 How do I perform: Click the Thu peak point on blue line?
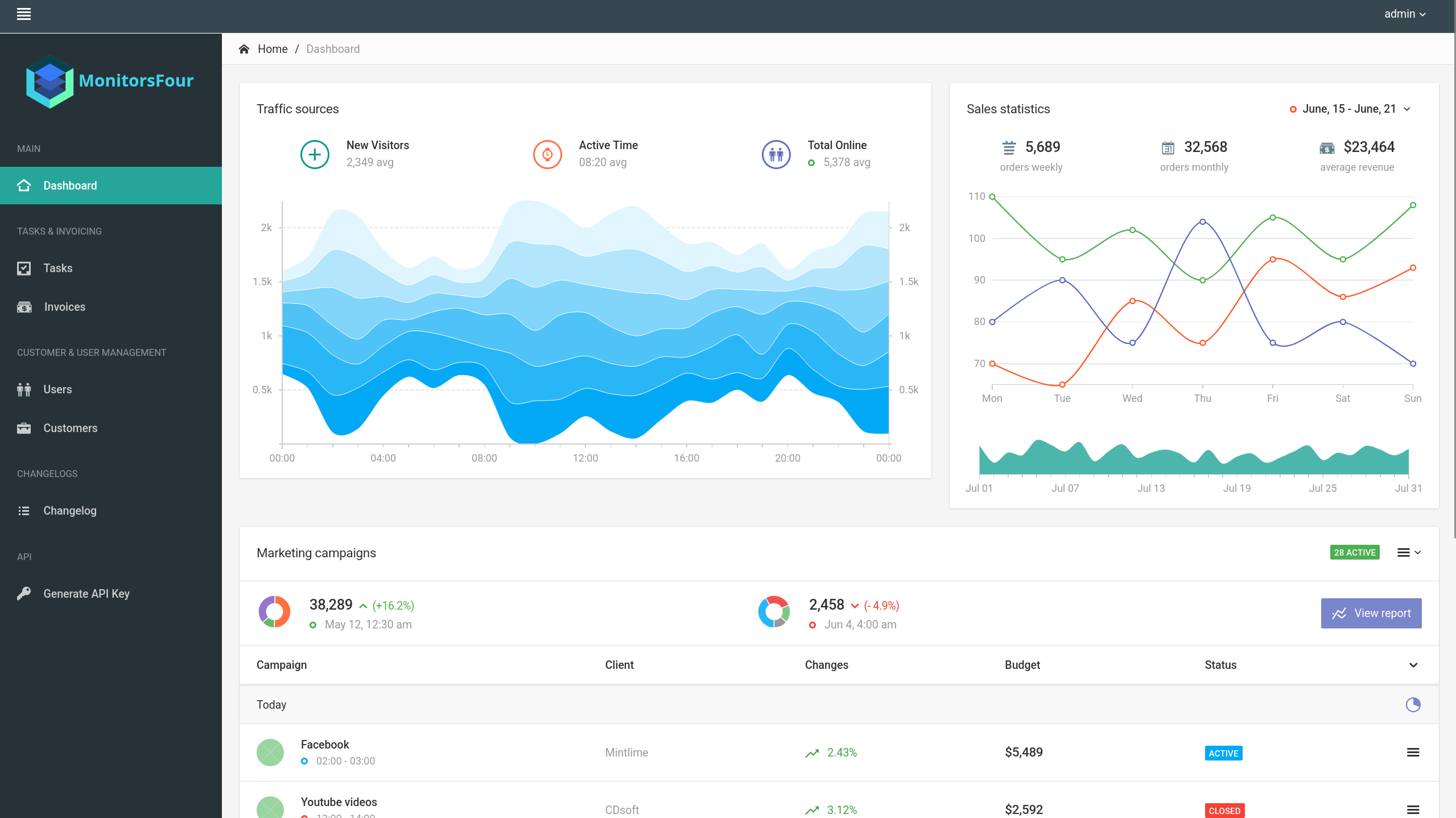pos(1202,221)
